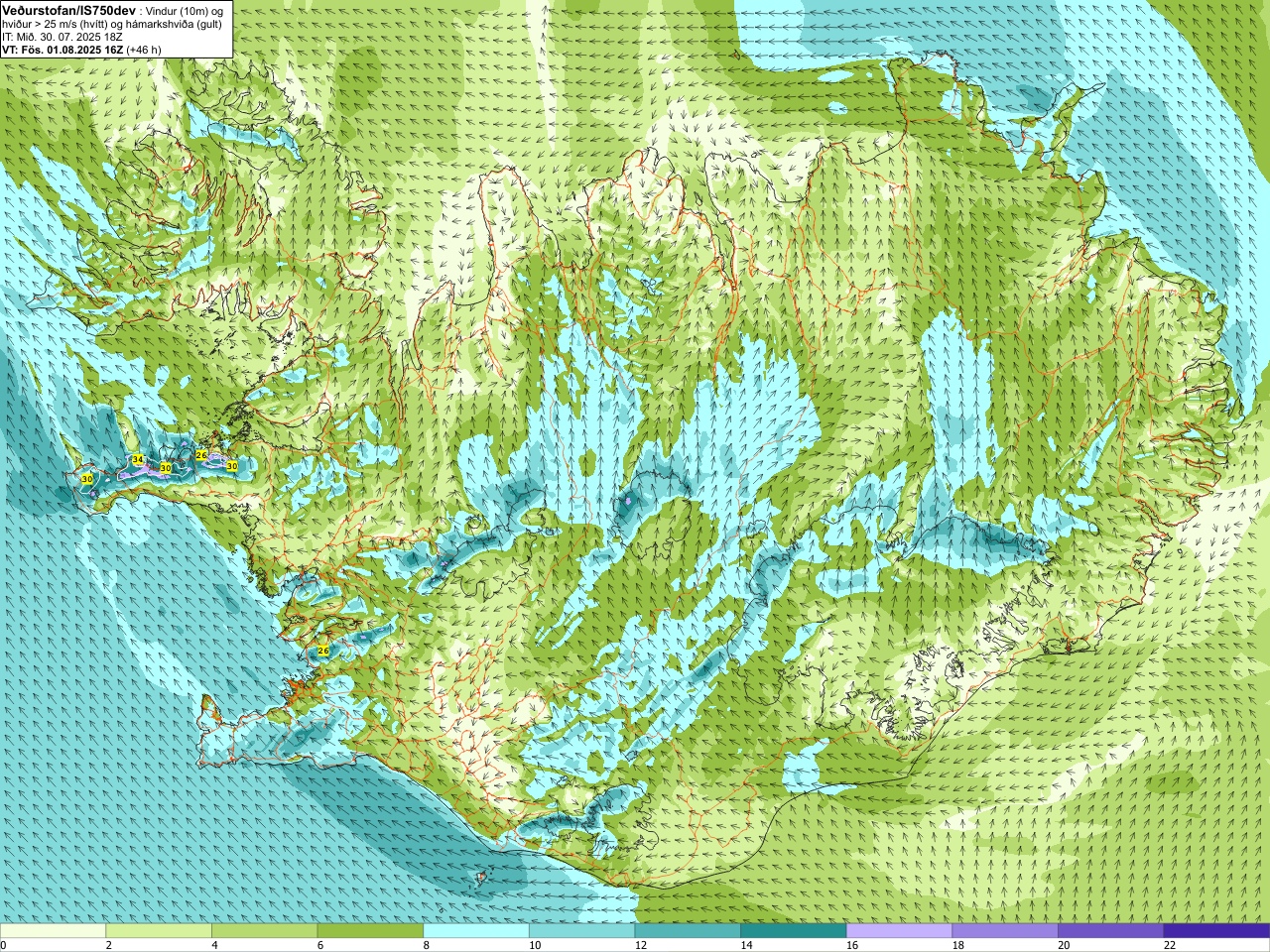Select the 2–4 m/s light green swatch
Image resolution: width=1270 pixels, height=952 pixels.
coord(159,931)
